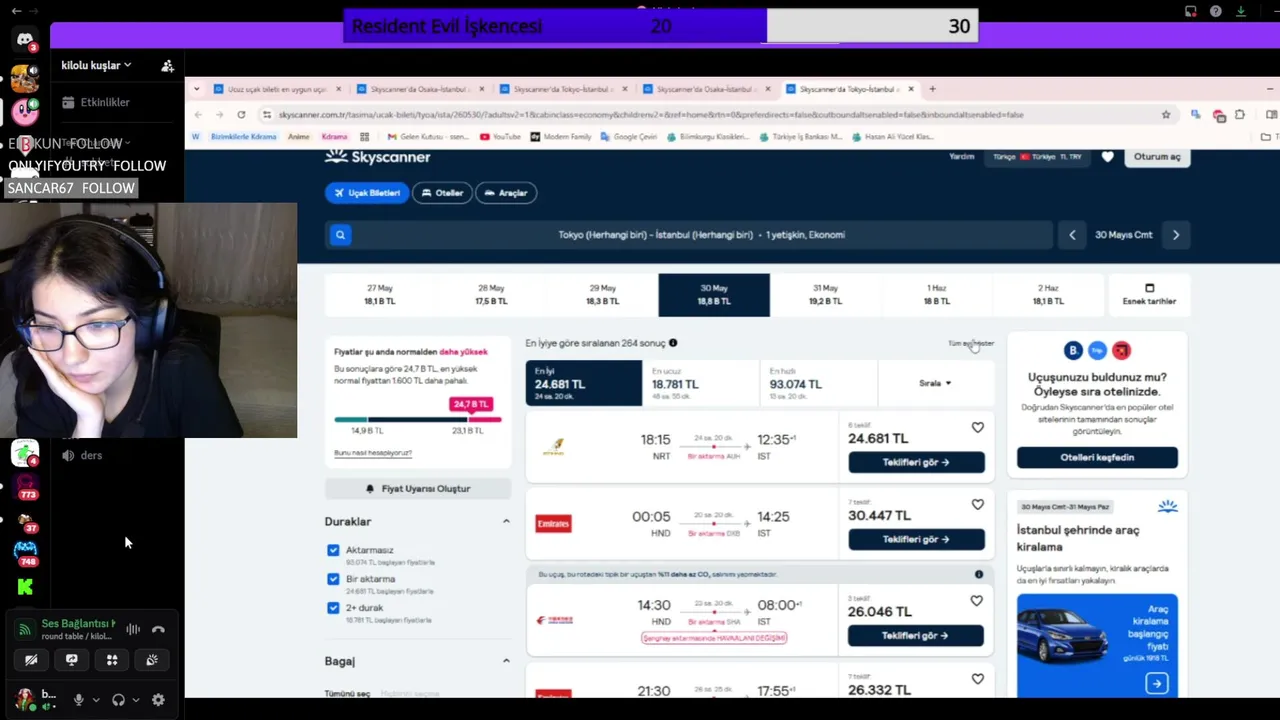
Task: Deafen Discord headphones
Action: 119,700
